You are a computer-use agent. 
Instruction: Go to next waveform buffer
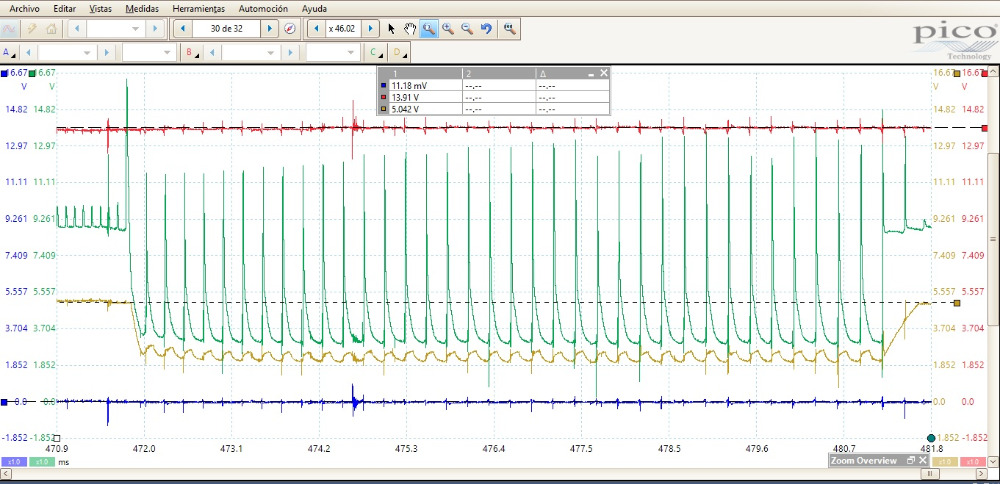click(x=268, y=29)
